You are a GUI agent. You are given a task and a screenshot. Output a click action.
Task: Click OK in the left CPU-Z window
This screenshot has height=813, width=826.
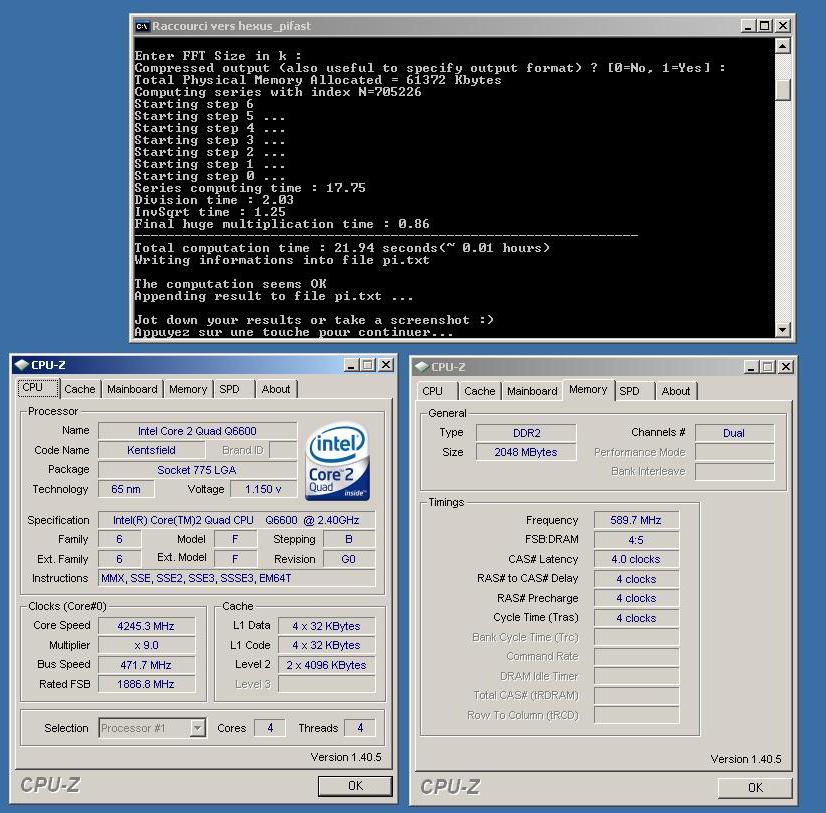pos(355,786)
